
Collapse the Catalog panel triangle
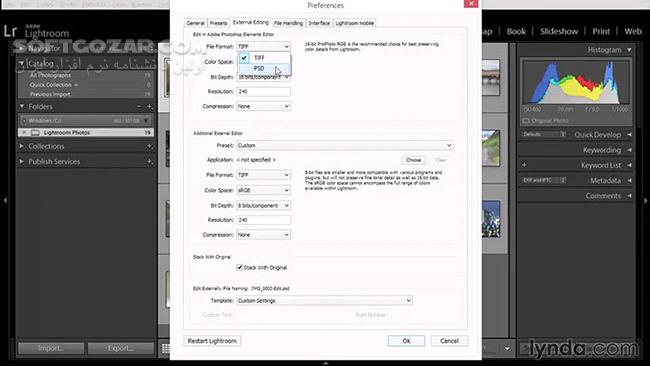22,63
